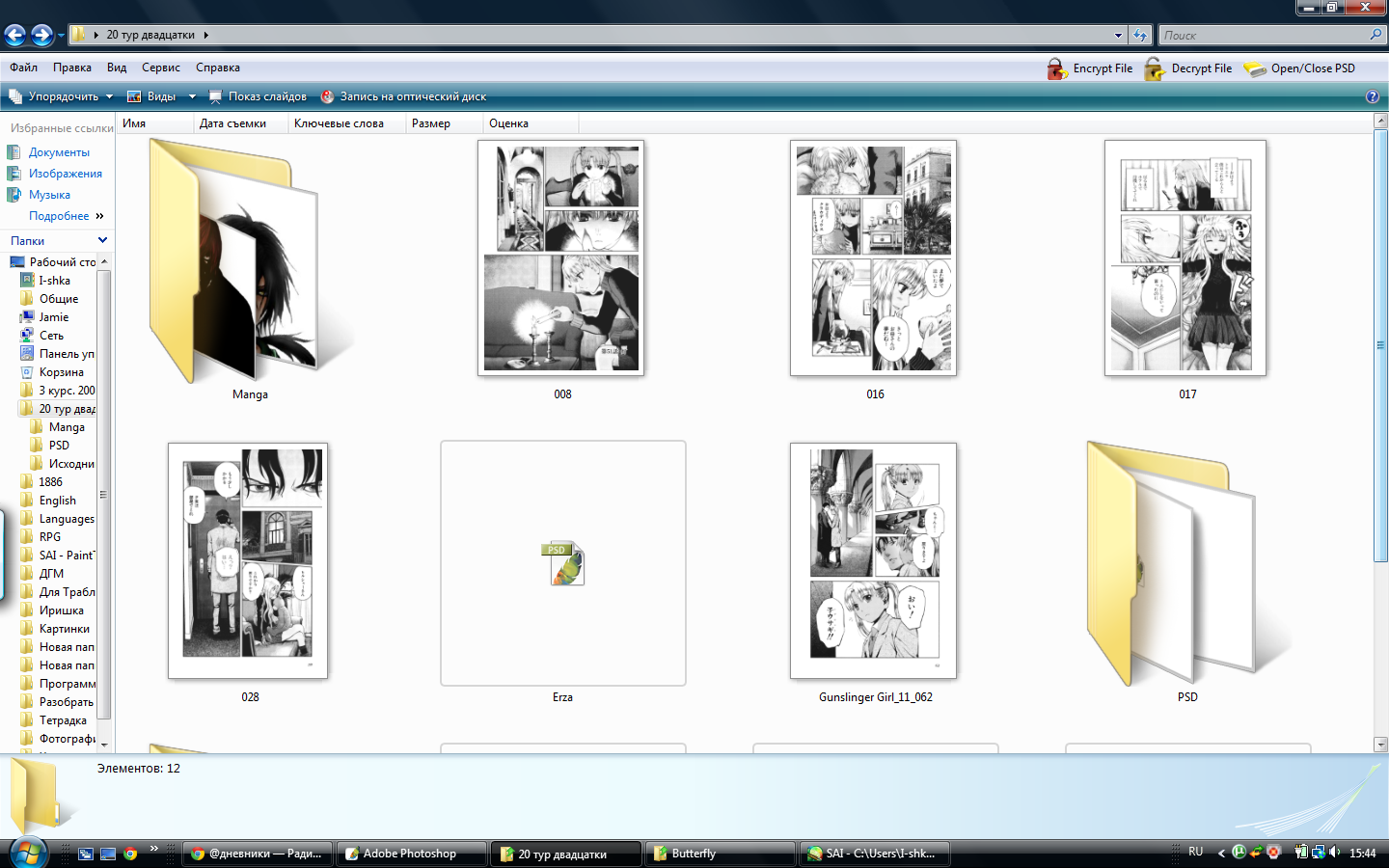Click the Encrypt File button label

click(1103, 68)
